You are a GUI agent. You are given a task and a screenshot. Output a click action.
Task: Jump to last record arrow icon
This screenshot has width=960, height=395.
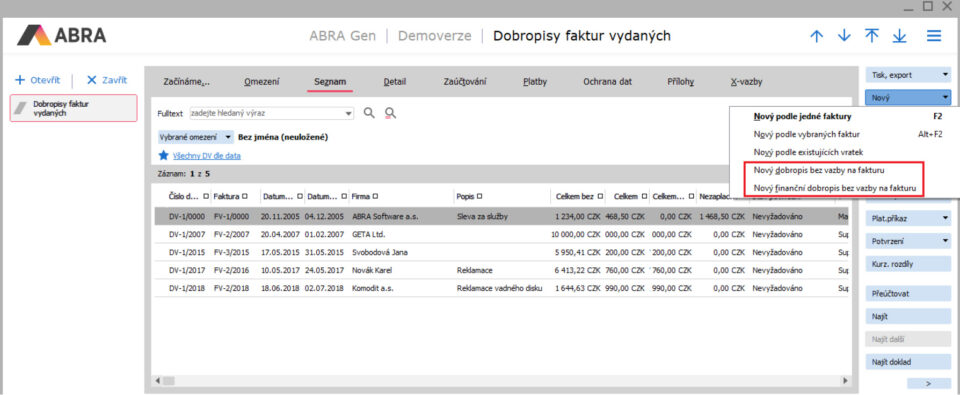coord(899,36)
